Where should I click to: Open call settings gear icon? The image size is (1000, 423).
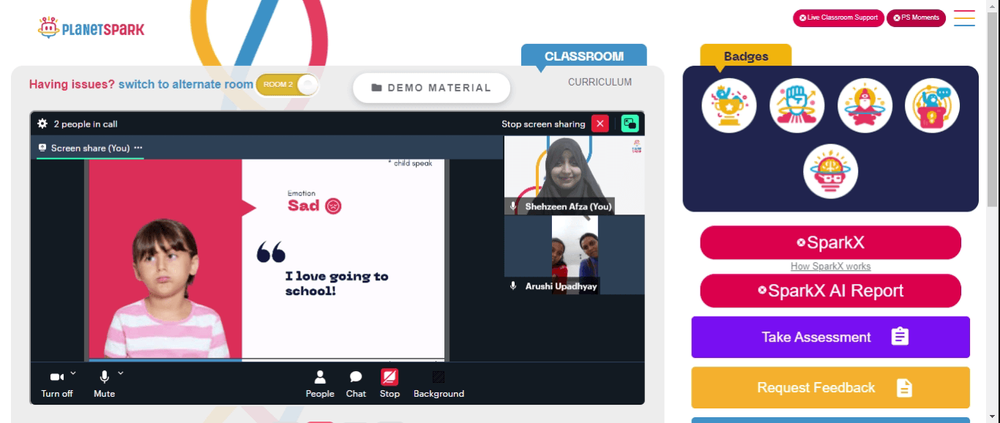[43, 124]
